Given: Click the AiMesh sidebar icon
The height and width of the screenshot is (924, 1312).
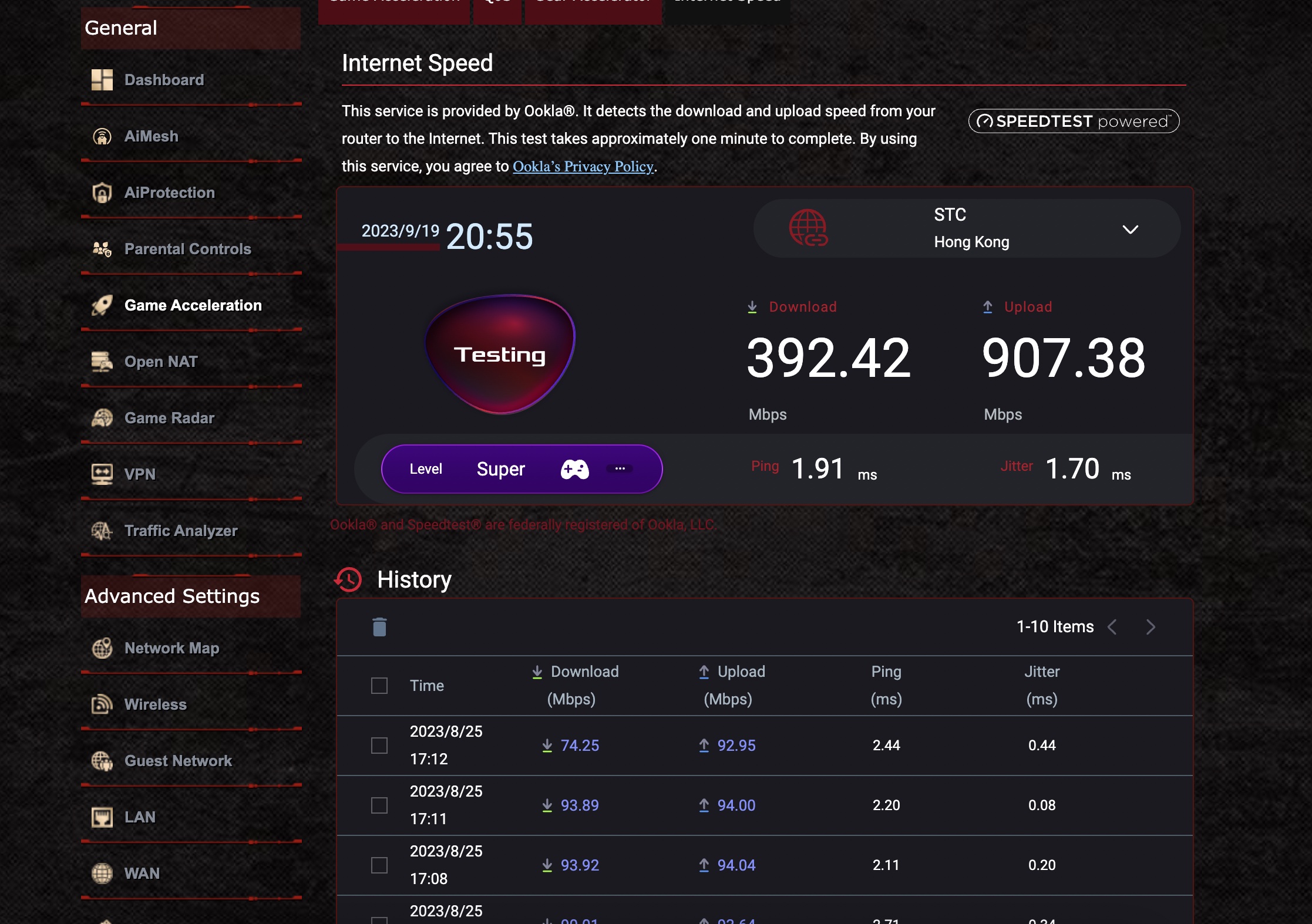Looking at the screenshot, I should [x=102, y=136].
